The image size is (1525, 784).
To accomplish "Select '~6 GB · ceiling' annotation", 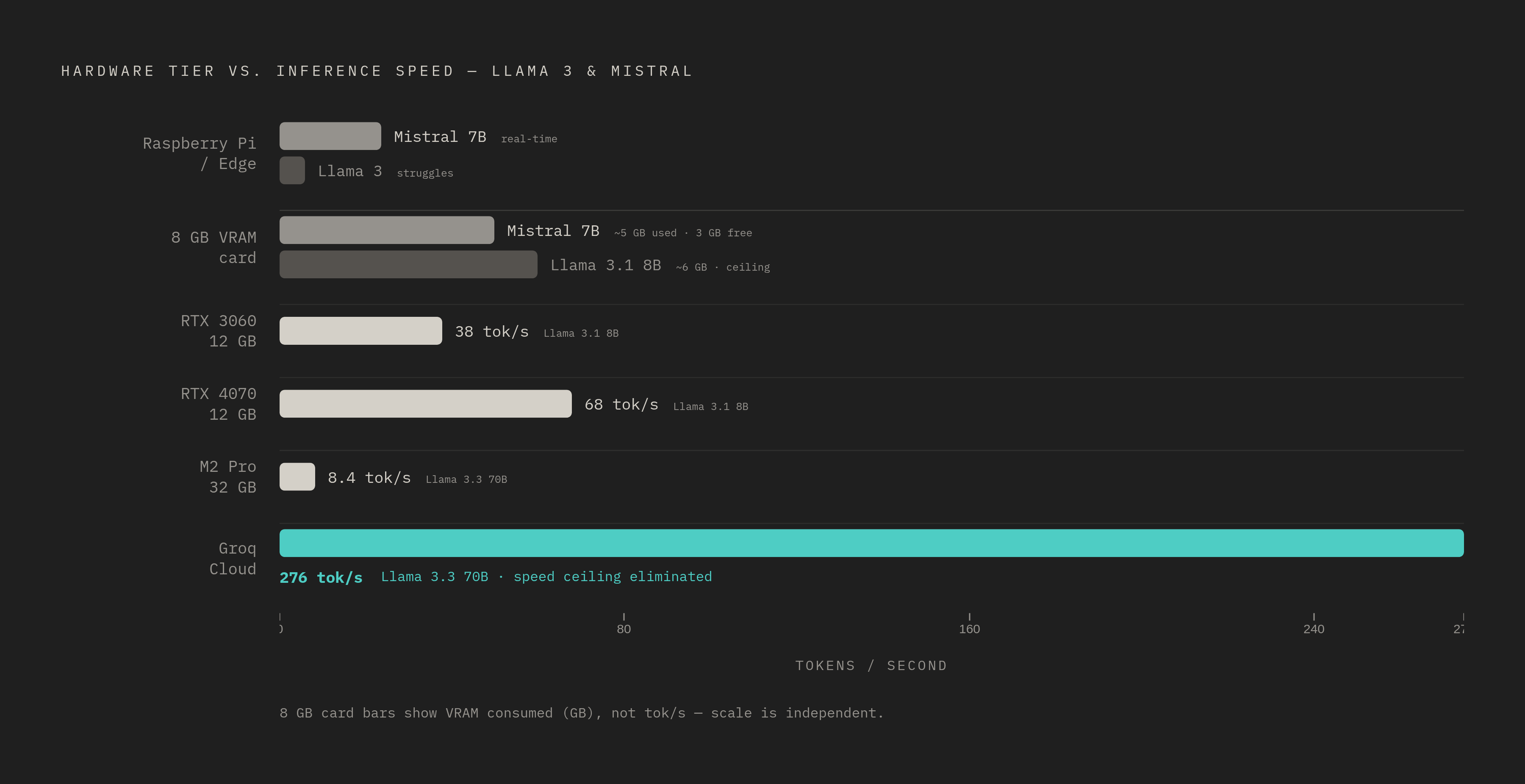I will [x=723, y=267].
